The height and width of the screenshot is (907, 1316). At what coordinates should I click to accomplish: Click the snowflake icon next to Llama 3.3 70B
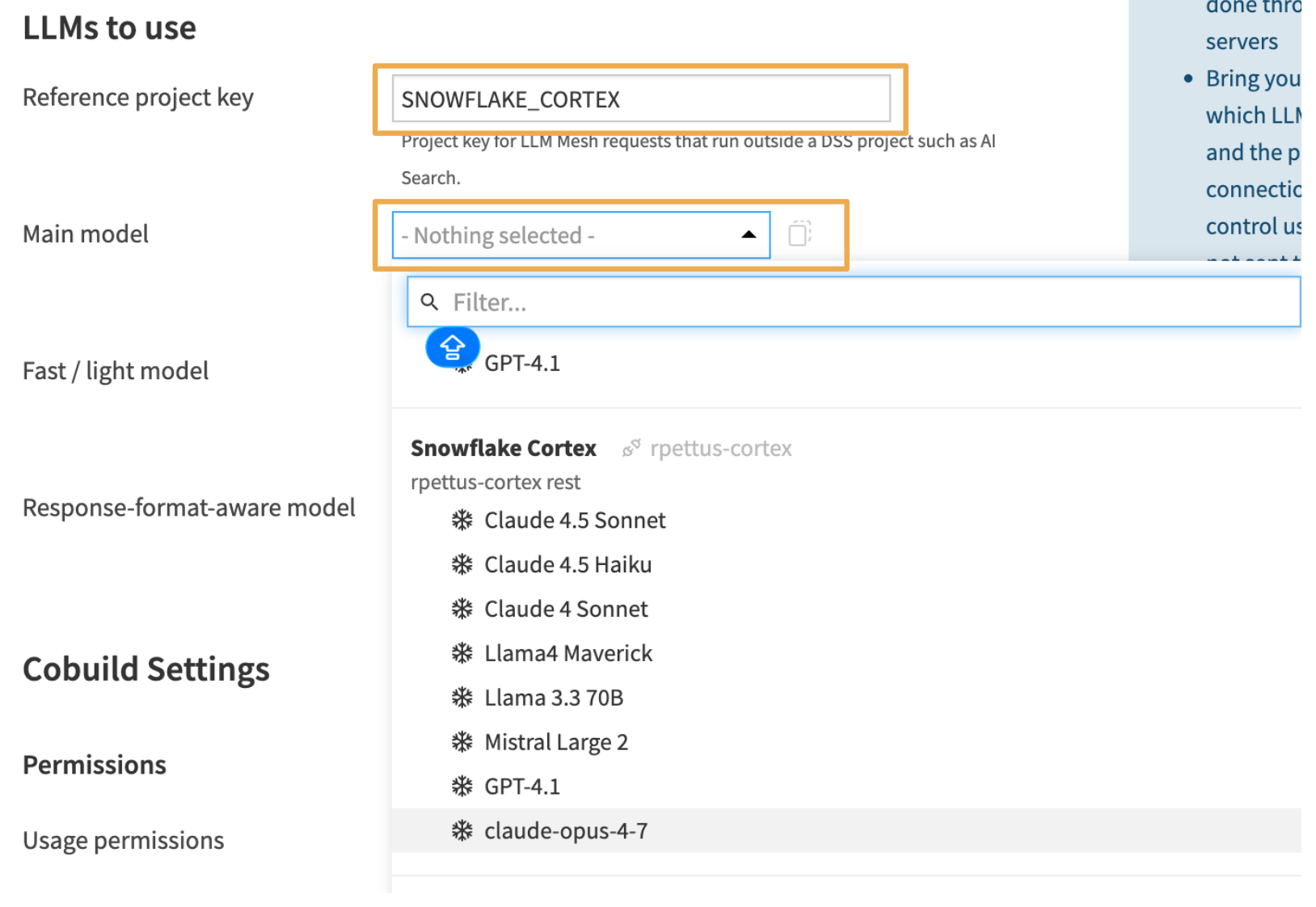[x=462, y=698]
